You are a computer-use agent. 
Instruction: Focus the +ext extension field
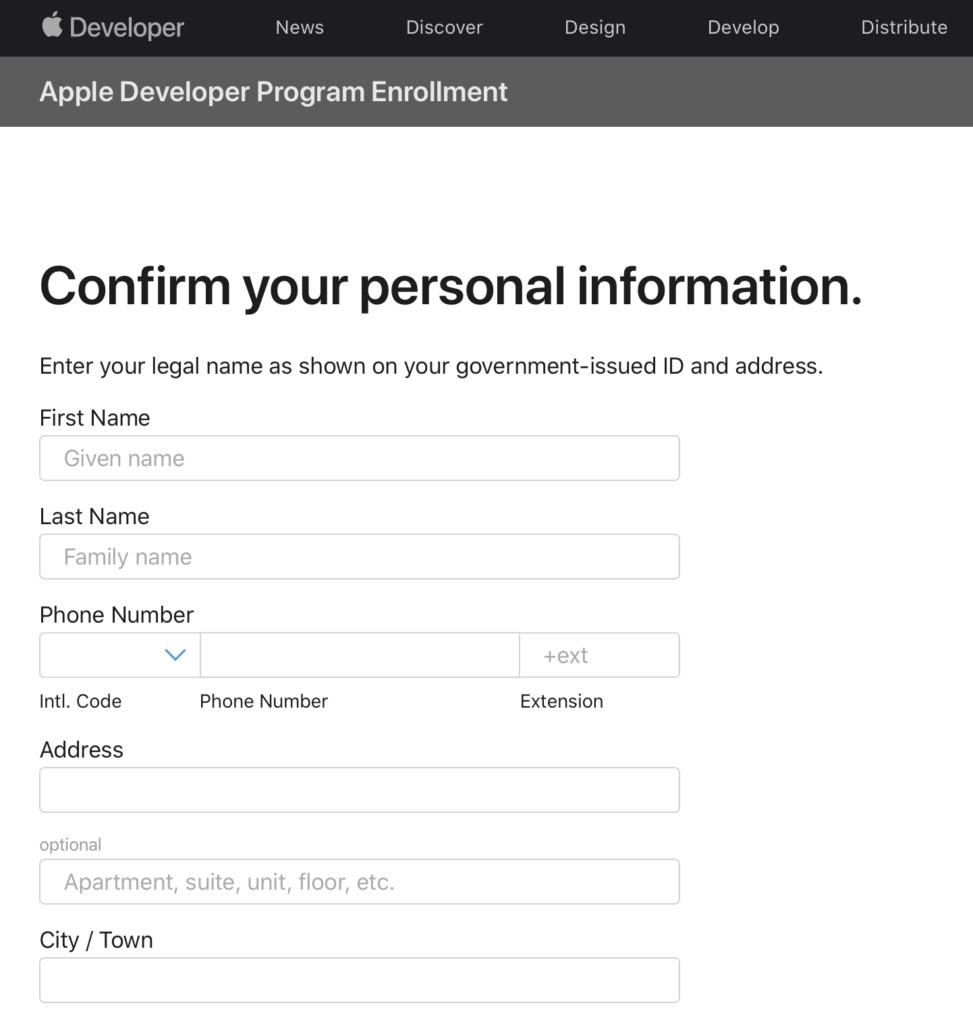click(599, 655)
